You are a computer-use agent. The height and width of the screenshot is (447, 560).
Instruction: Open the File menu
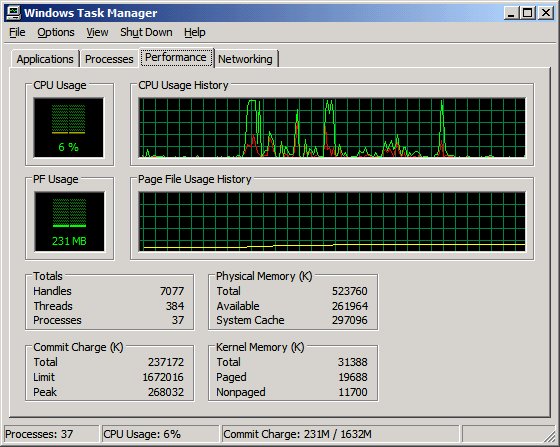point(17,32)
